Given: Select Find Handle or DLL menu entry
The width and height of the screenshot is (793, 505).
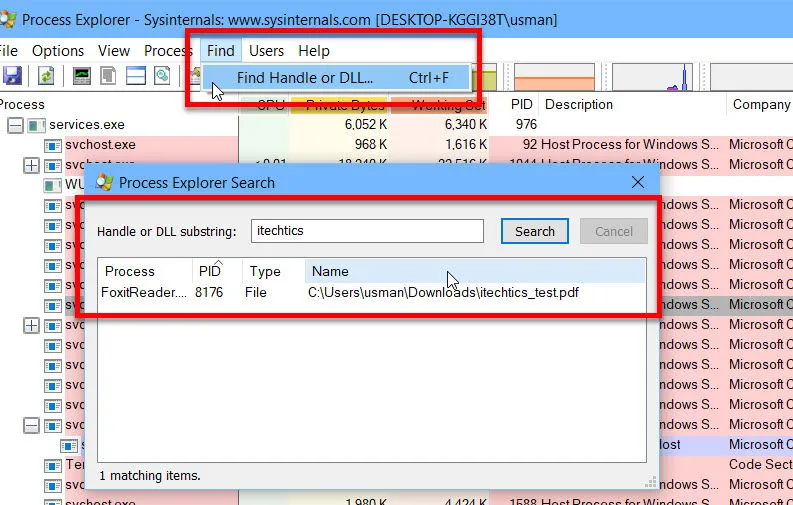Looking at the screenshot, I should [x=305, y=78].
